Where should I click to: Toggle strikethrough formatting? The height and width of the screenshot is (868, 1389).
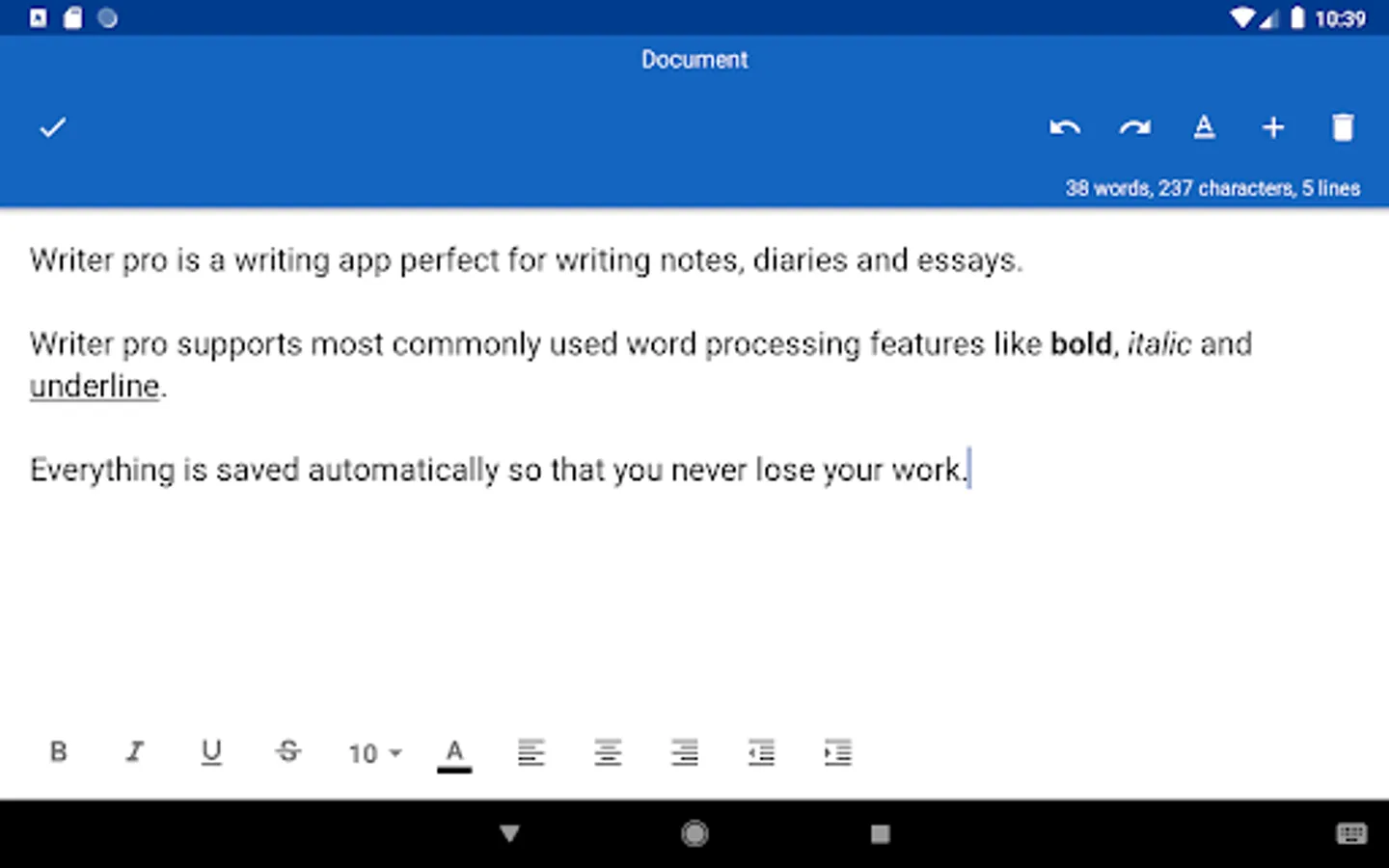(x=288, y=751)
